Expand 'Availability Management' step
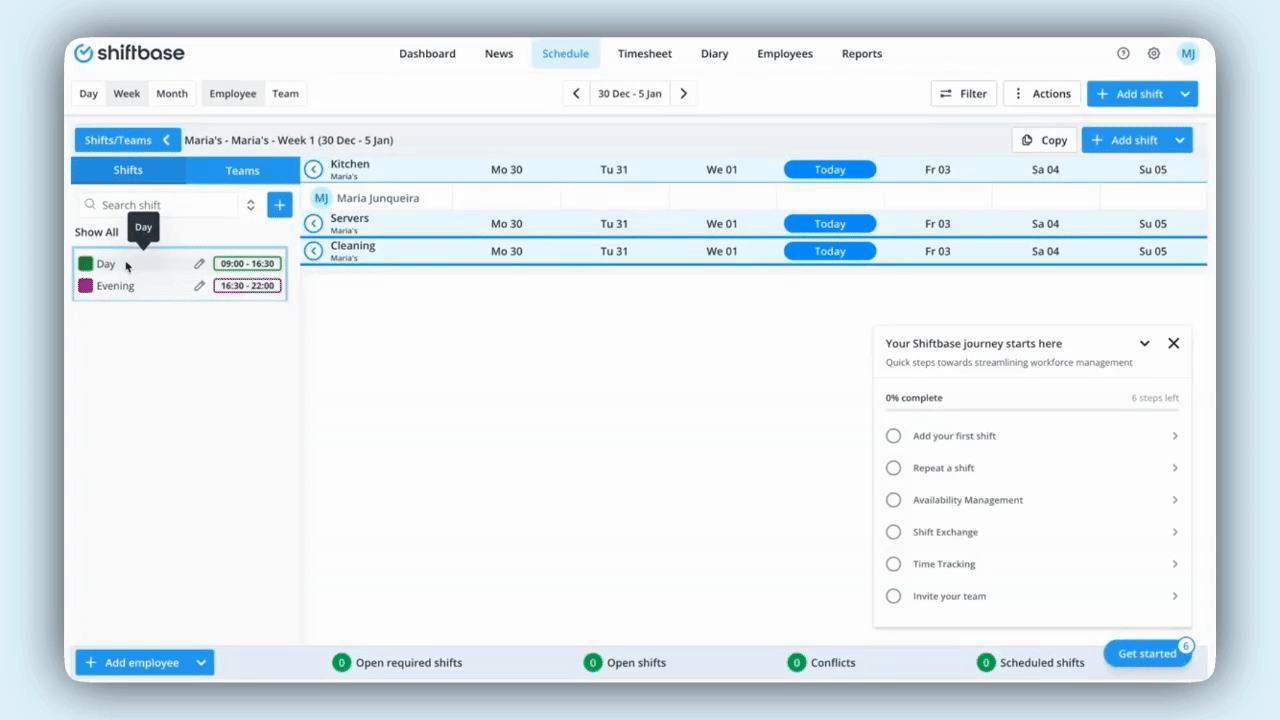The image size is (1280, 720). pyautogui.click(x=1175, y=500)
